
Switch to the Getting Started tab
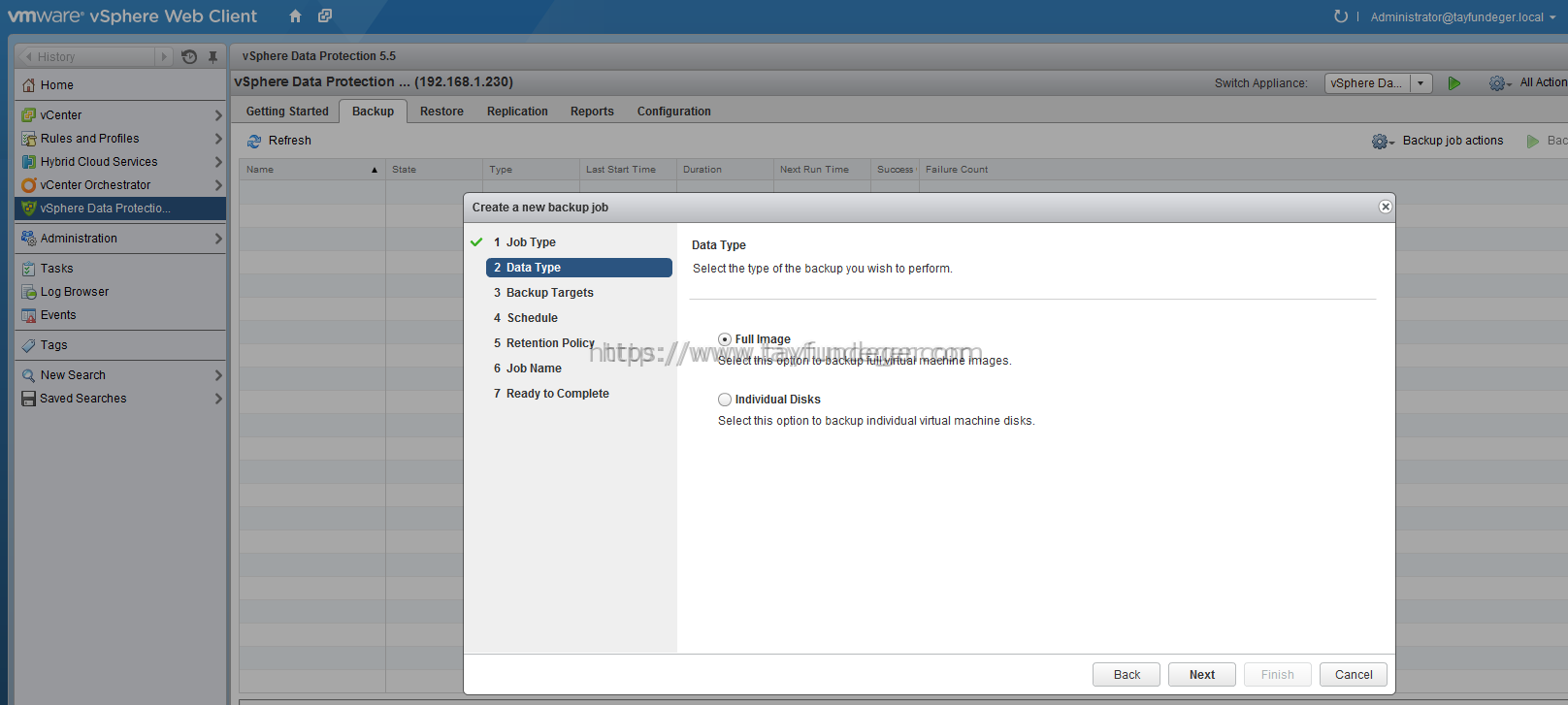[287, 112]
